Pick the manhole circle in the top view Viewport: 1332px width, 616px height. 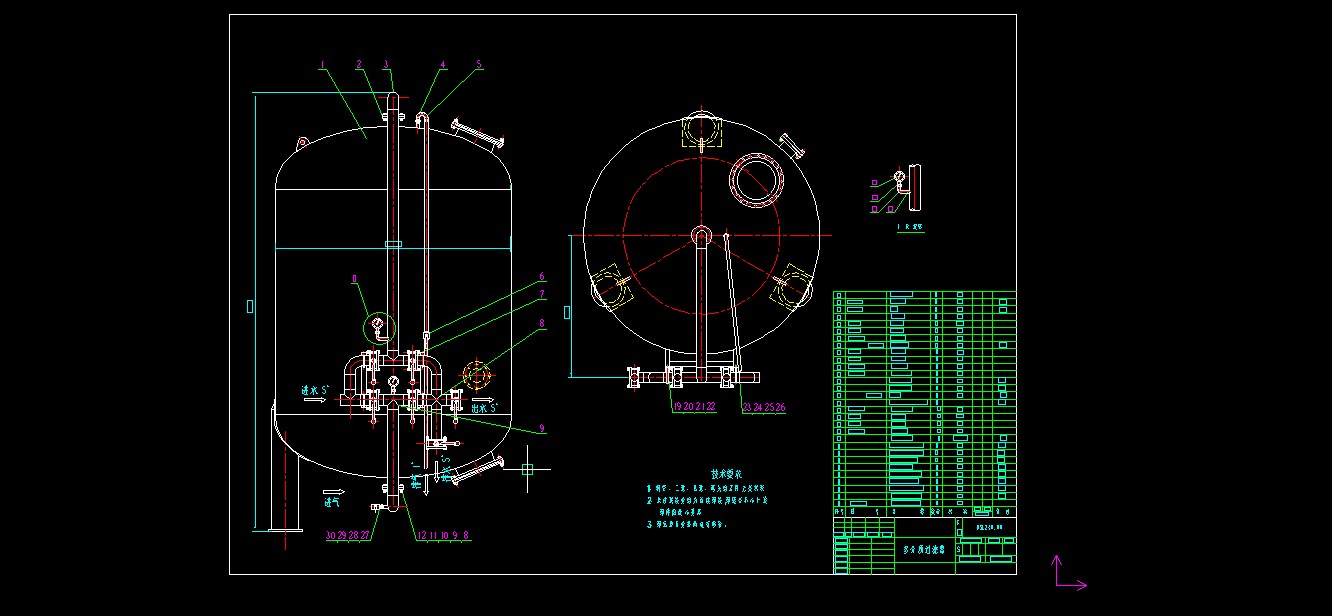(x=757, y=180)
